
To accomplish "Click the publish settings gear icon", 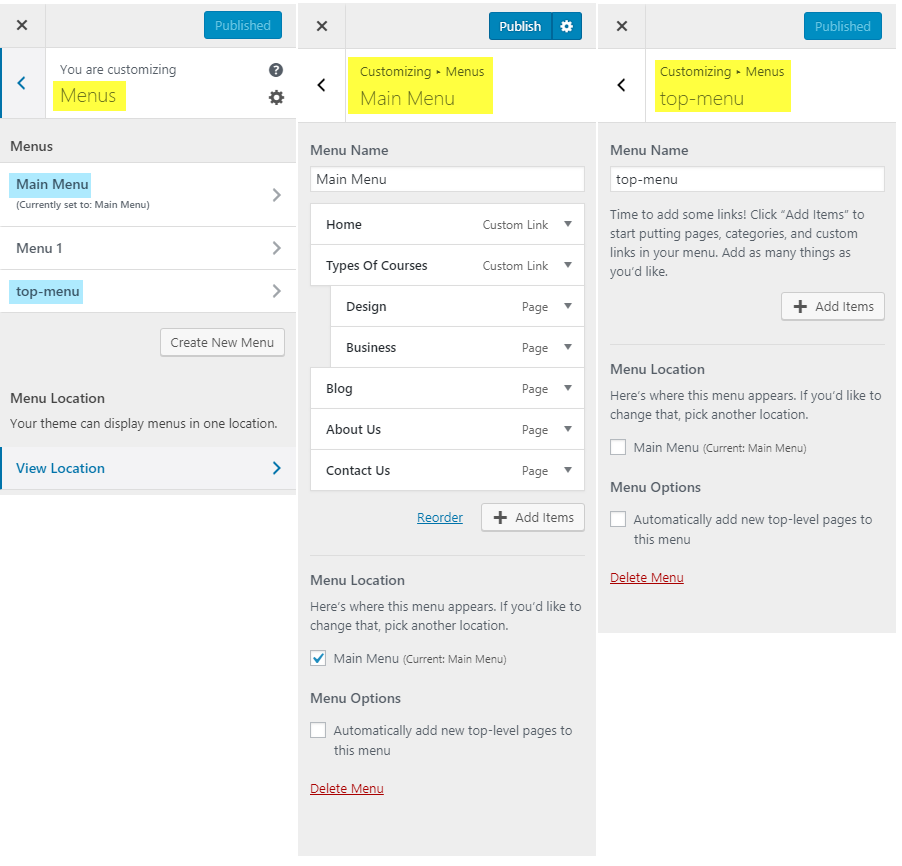I will point(567,26).
